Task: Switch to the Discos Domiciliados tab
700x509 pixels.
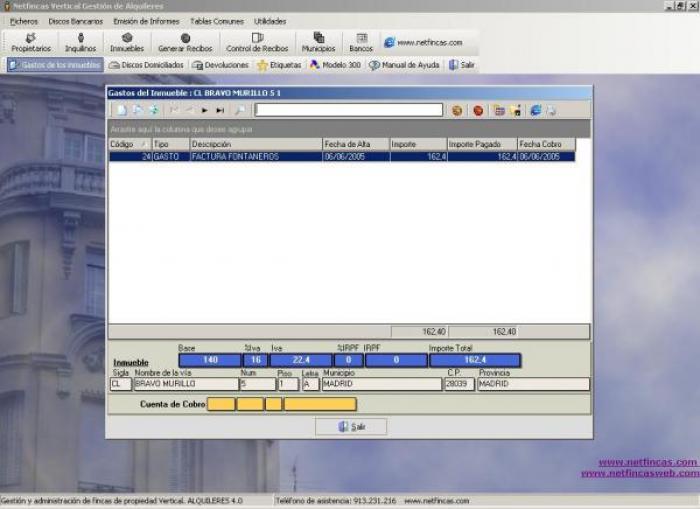Action: 146,65
